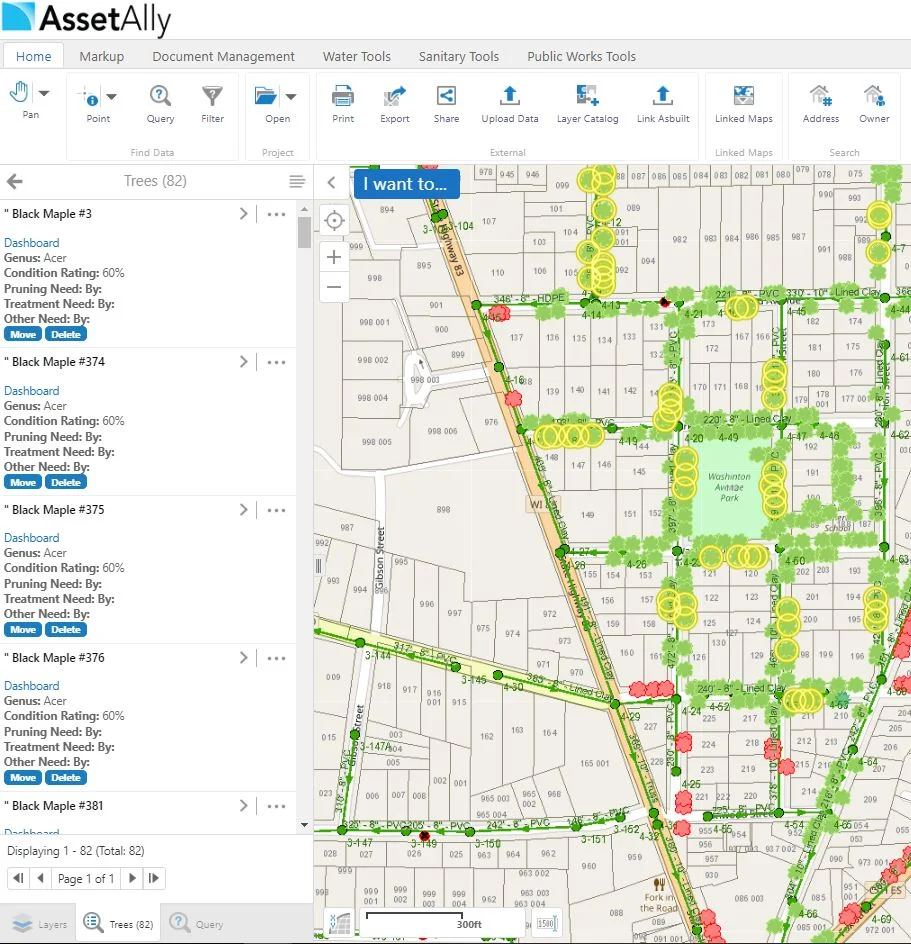
Task: Click Delete button for Black Maple #374
Action: (66, 482)
